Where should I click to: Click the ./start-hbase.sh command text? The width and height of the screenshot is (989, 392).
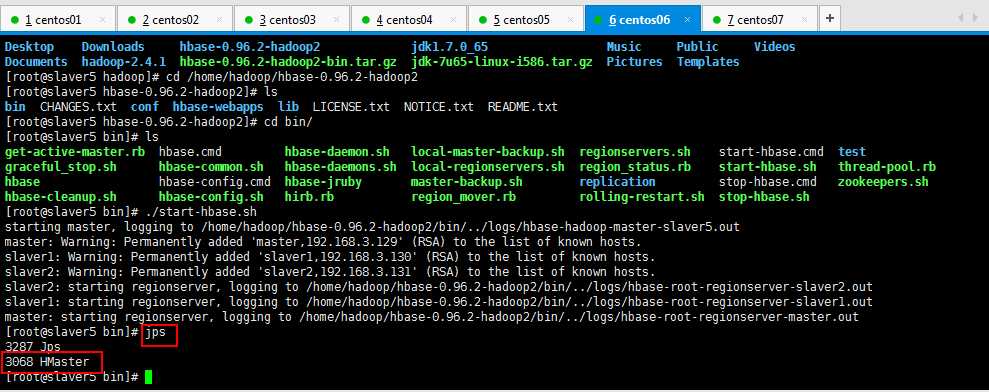[x=201, y=211]
